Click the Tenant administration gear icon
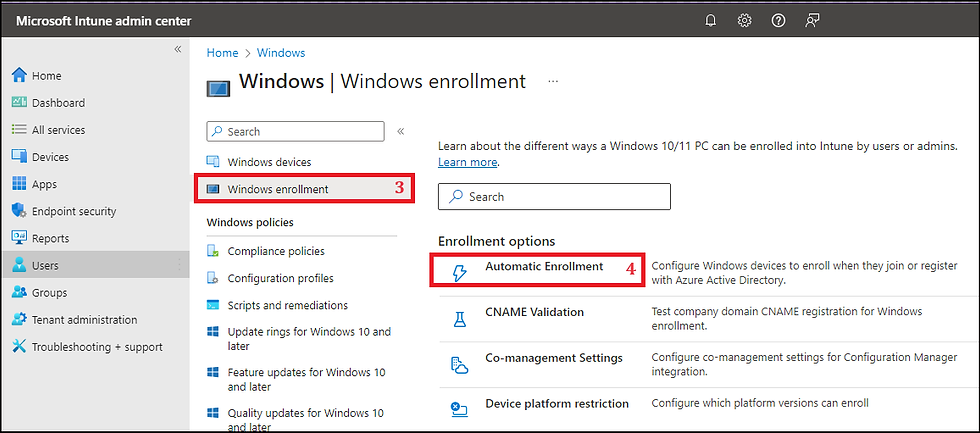980x433 pixels. point(20,319)
